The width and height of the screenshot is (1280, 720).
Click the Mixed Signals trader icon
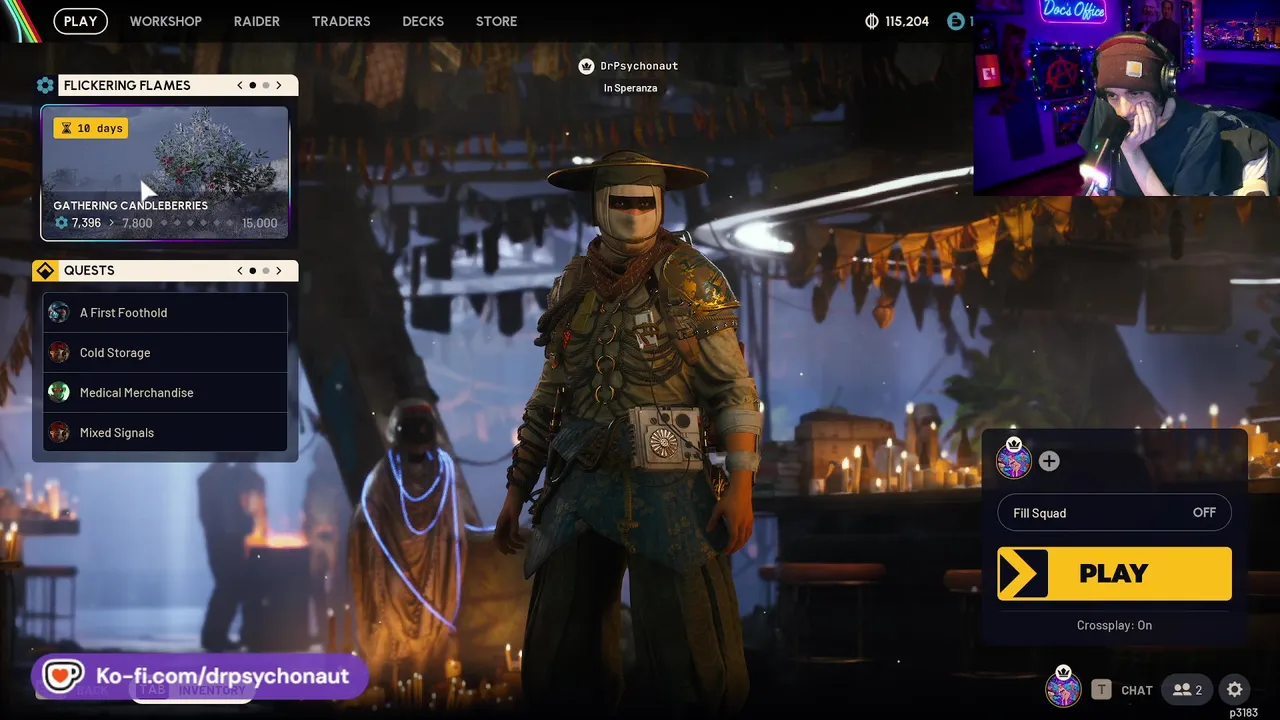click(59, 432)
